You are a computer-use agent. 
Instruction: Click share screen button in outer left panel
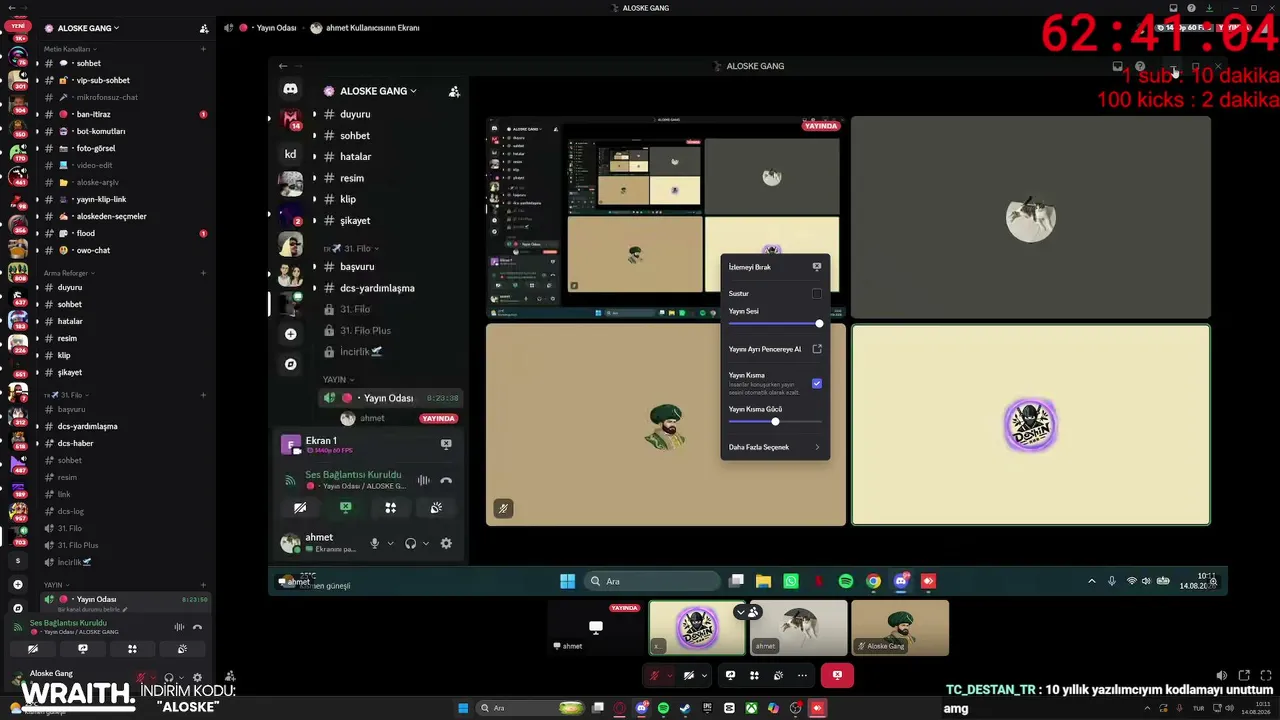click(x=83, y=649)
